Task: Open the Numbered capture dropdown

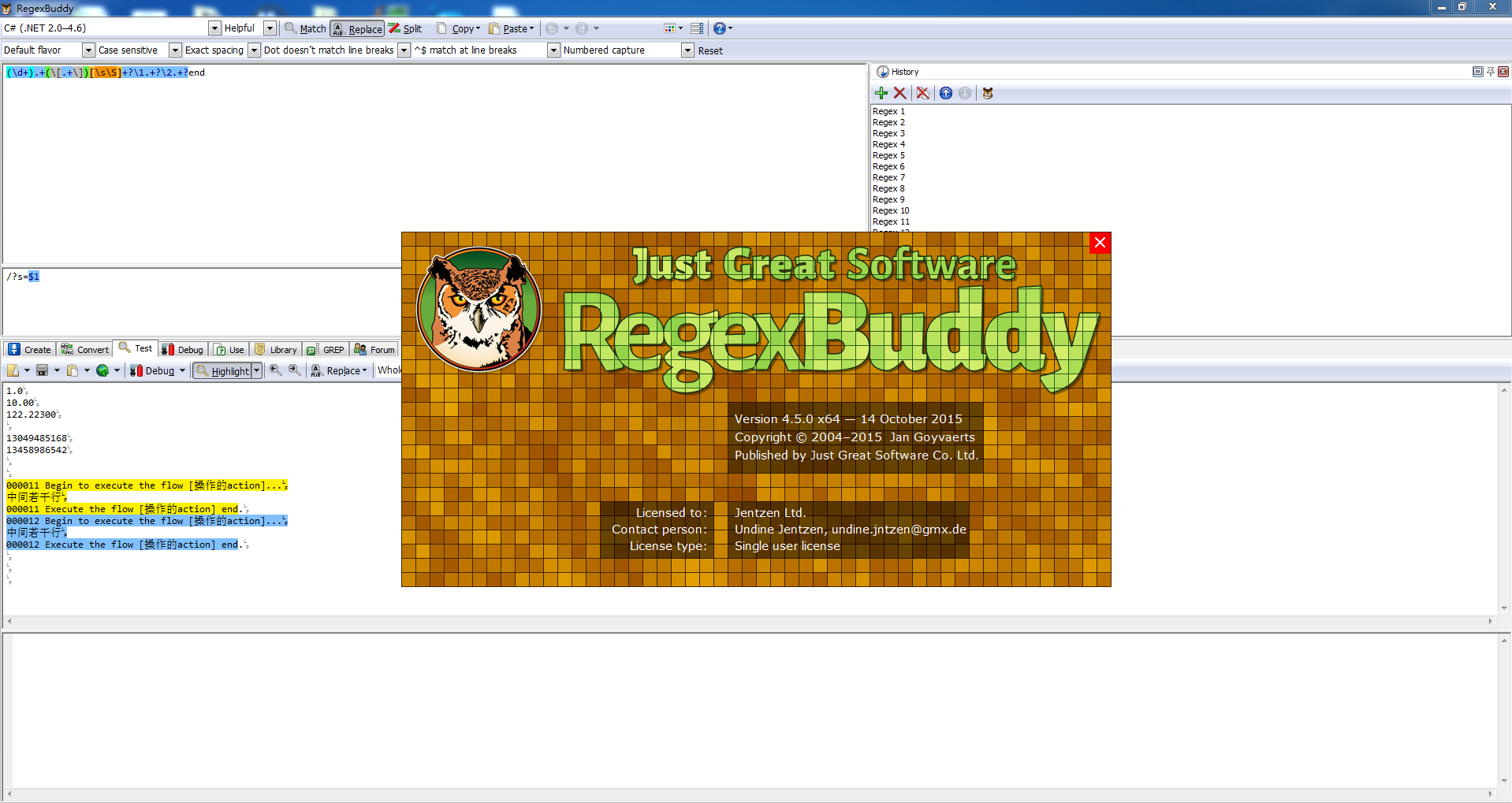Action: (686, 50)
